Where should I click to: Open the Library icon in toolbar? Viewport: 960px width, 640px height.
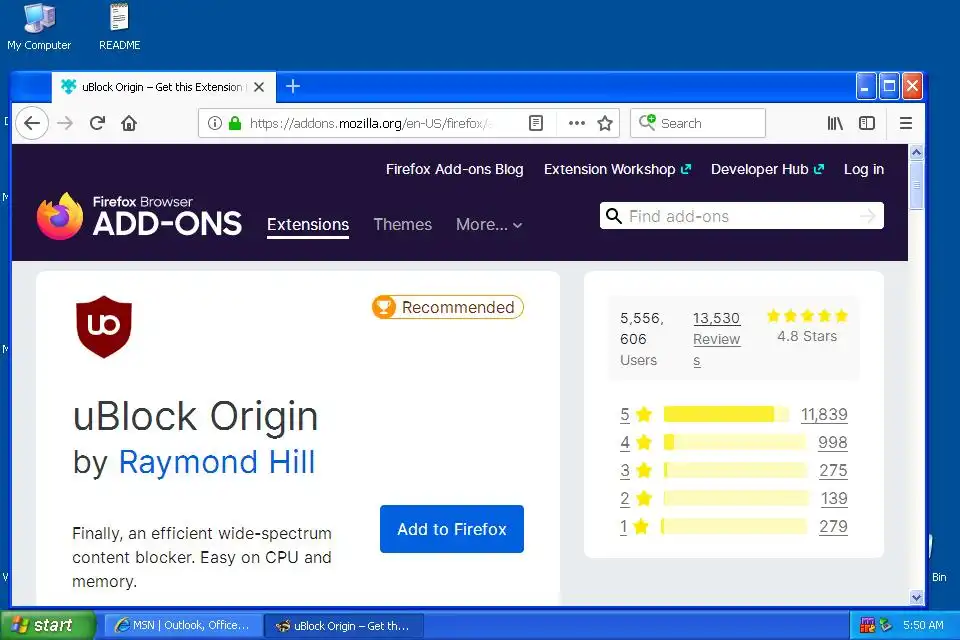click(835, 123)
